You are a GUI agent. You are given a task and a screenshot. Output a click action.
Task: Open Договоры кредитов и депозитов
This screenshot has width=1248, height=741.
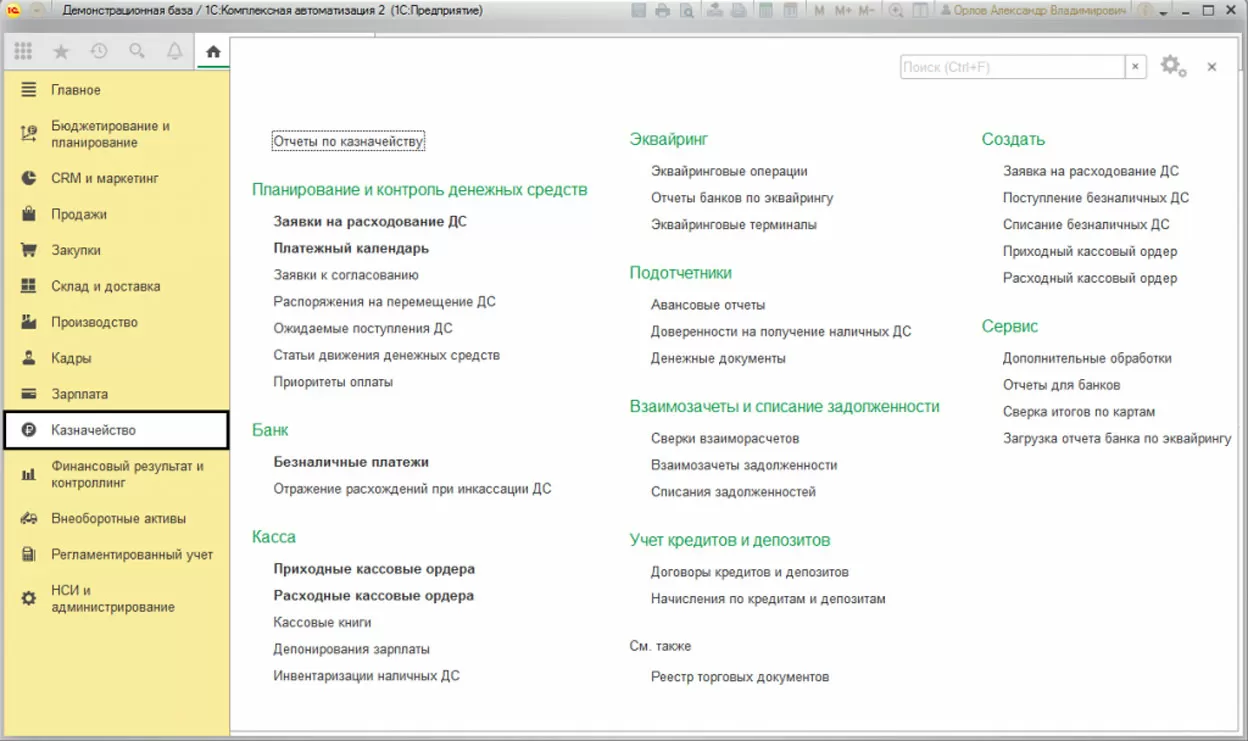[750, 572]
